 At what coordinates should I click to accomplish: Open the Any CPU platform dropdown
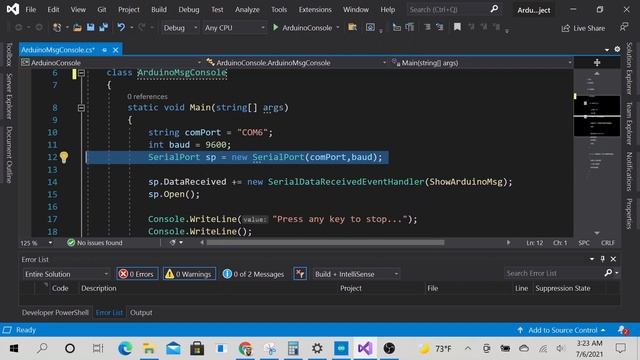(235, 28)
